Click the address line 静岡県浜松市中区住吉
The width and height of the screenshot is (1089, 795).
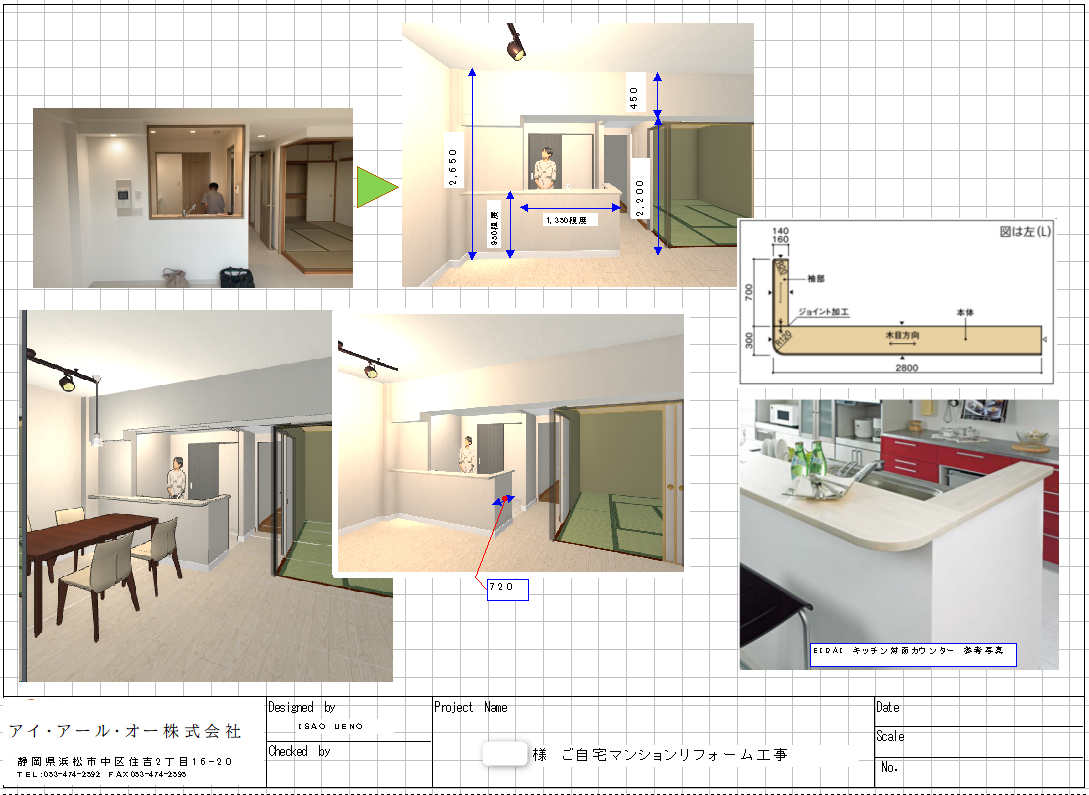click(x=124, y=762)
